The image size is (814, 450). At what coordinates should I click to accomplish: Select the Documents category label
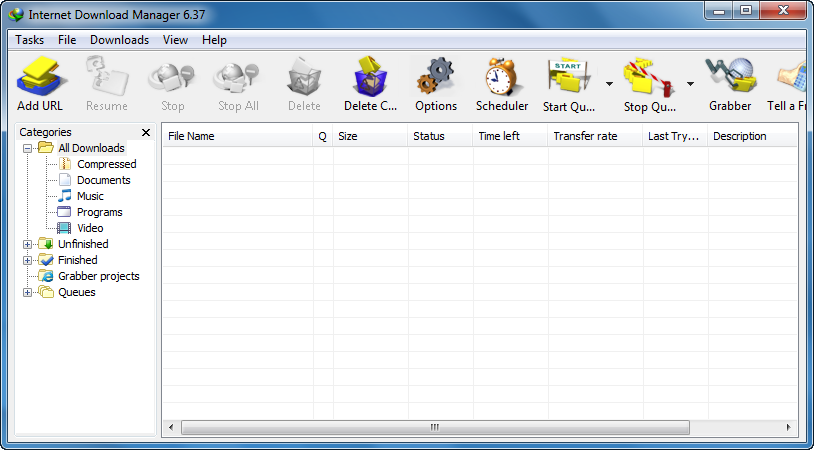tap(103, 180)
